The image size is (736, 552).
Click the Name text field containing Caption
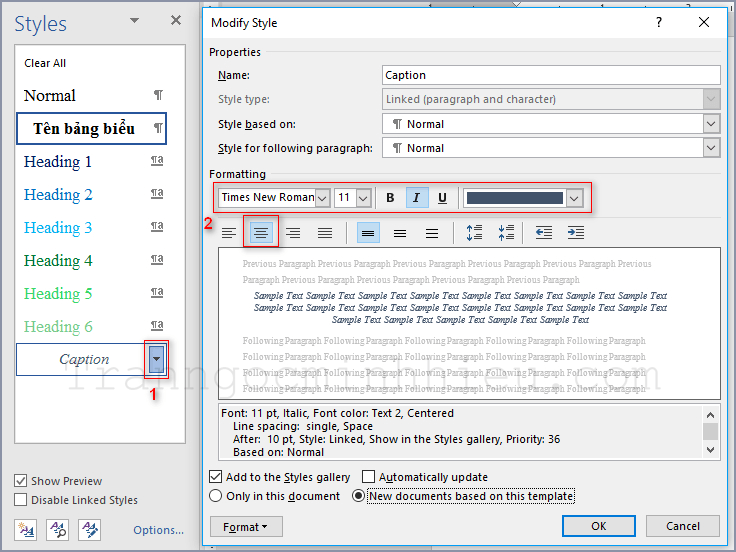tap(551, 75)
